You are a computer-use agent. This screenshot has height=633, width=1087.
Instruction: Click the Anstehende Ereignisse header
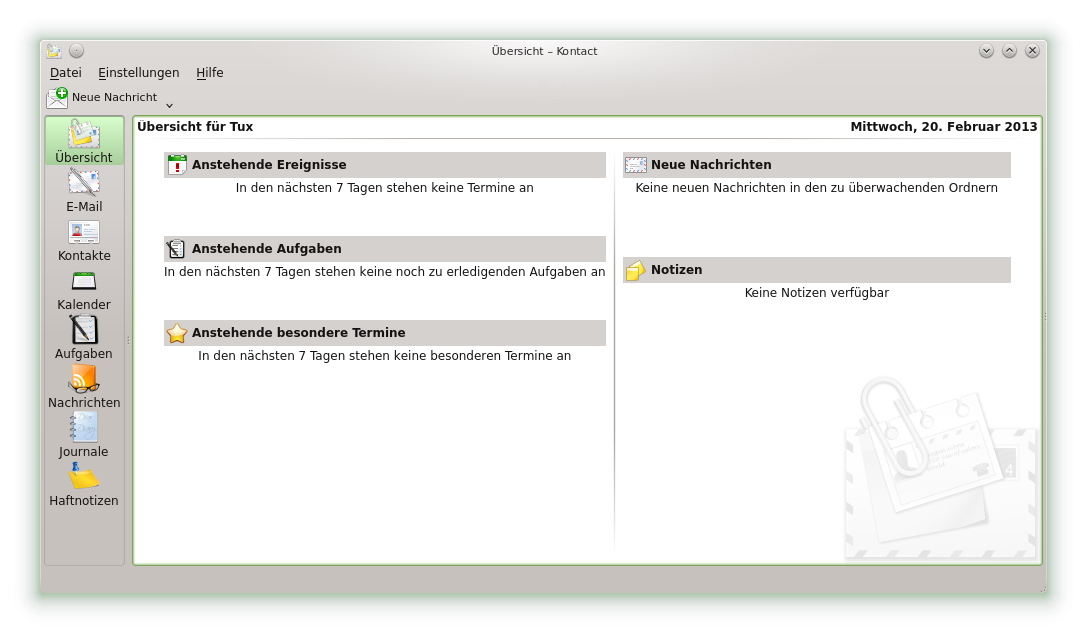coord(269,165)
